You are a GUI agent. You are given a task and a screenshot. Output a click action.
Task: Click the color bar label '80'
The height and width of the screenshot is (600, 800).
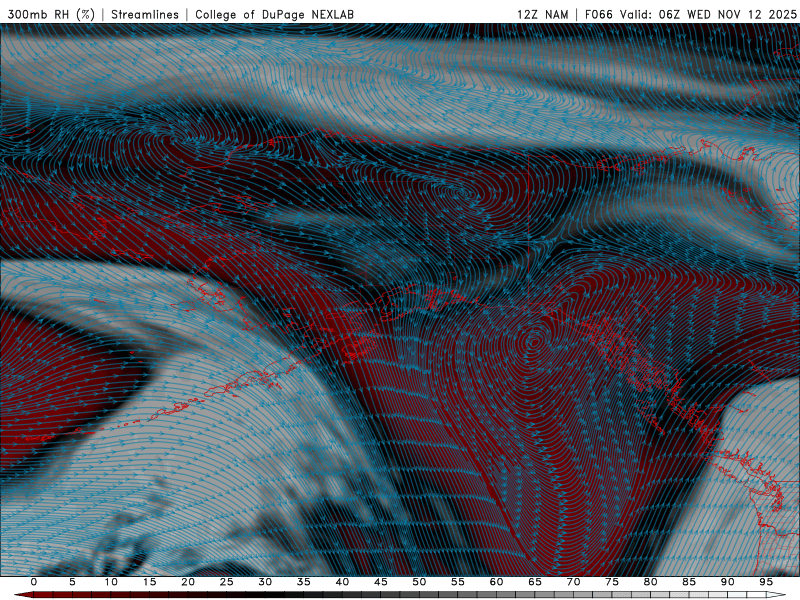[650, 582]
